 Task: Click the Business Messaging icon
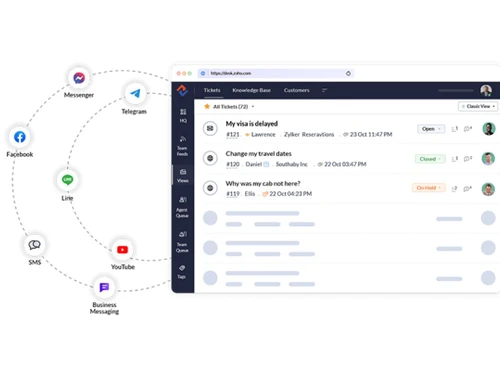coord(104,287)
